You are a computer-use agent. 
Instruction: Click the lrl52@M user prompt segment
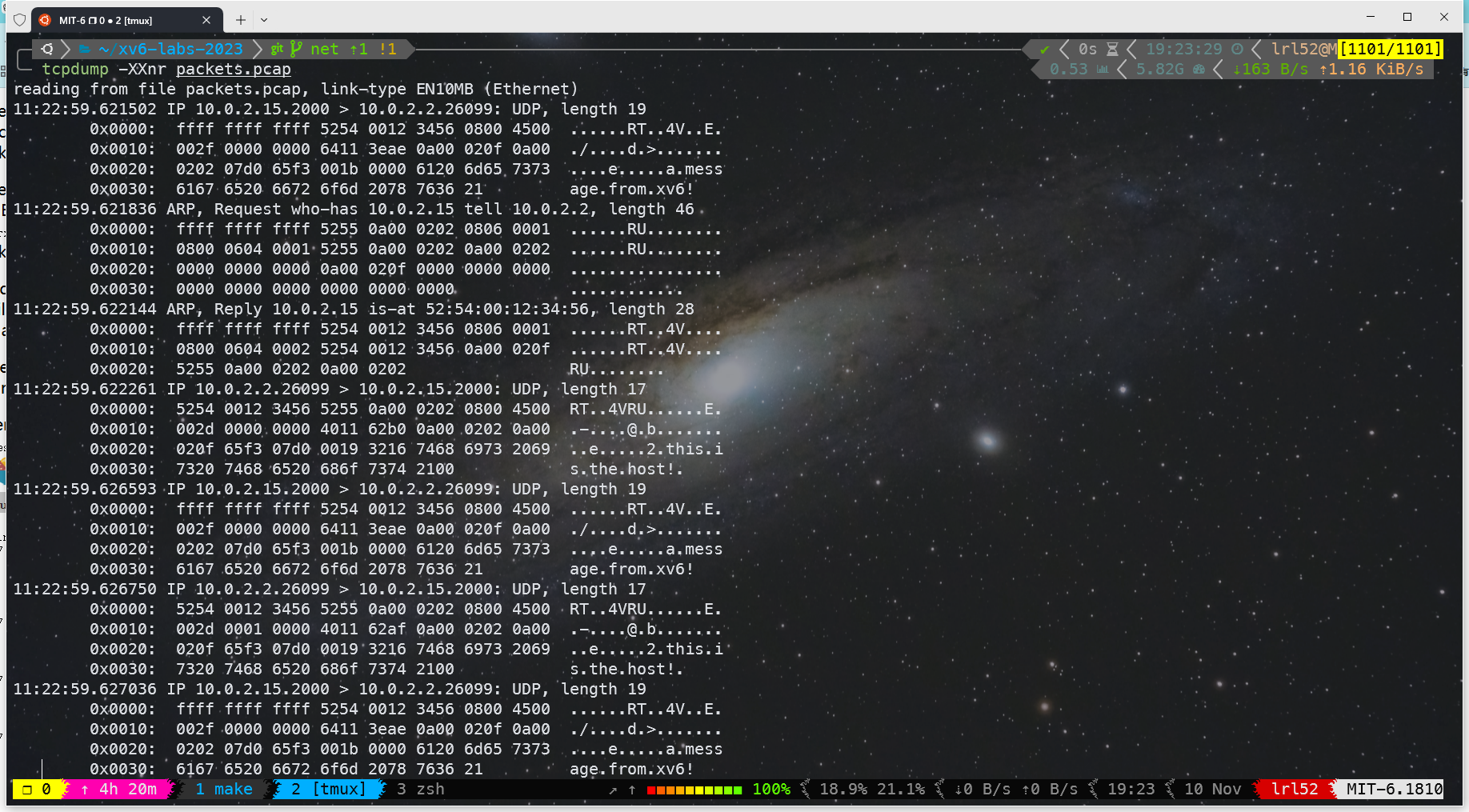[x=1304, y=49]
